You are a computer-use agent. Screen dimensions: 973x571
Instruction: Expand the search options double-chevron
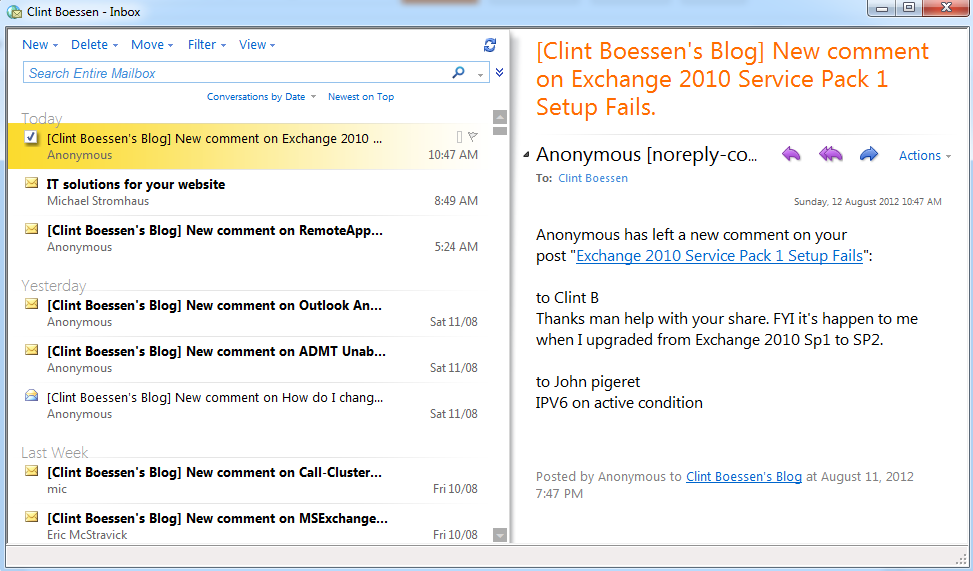(500, 73)
